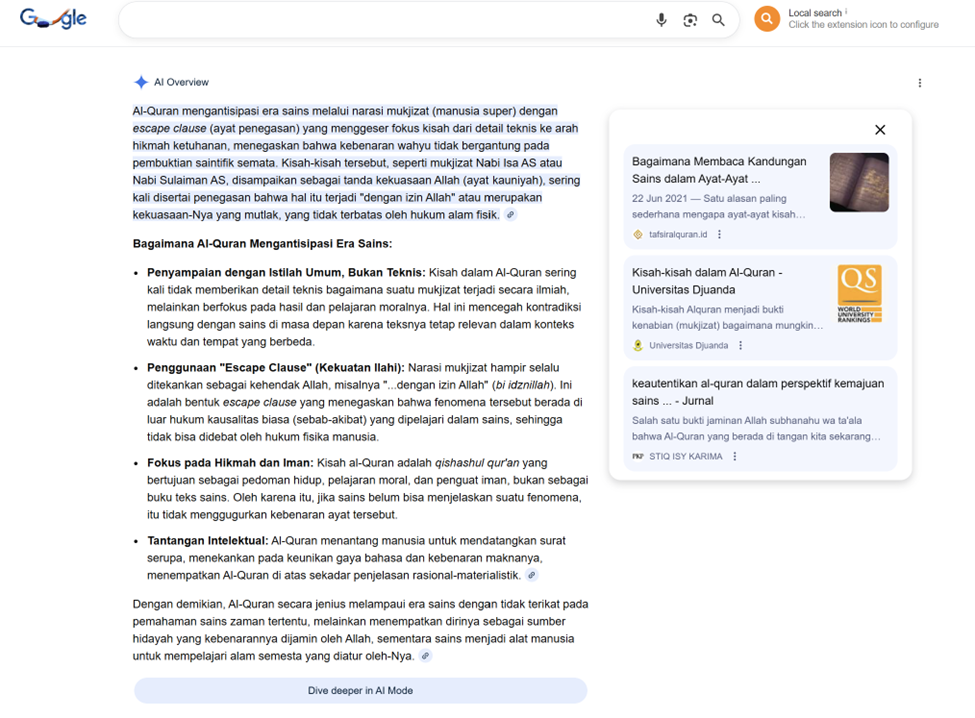Click the voice search microphone icon

tap(661, 20)
